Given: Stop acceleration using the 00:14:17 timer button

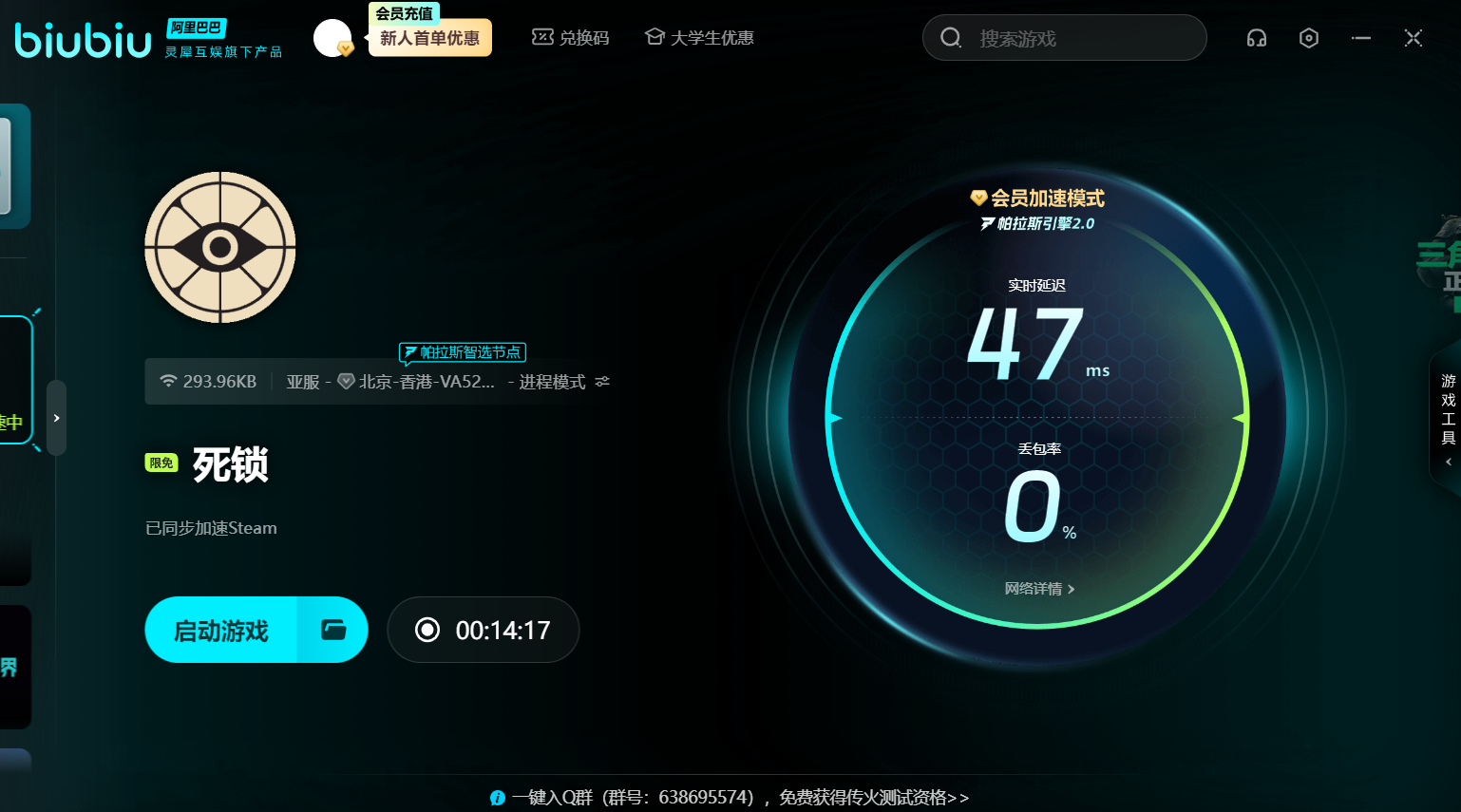Looking at the screenshot, I should pos(484,630).
